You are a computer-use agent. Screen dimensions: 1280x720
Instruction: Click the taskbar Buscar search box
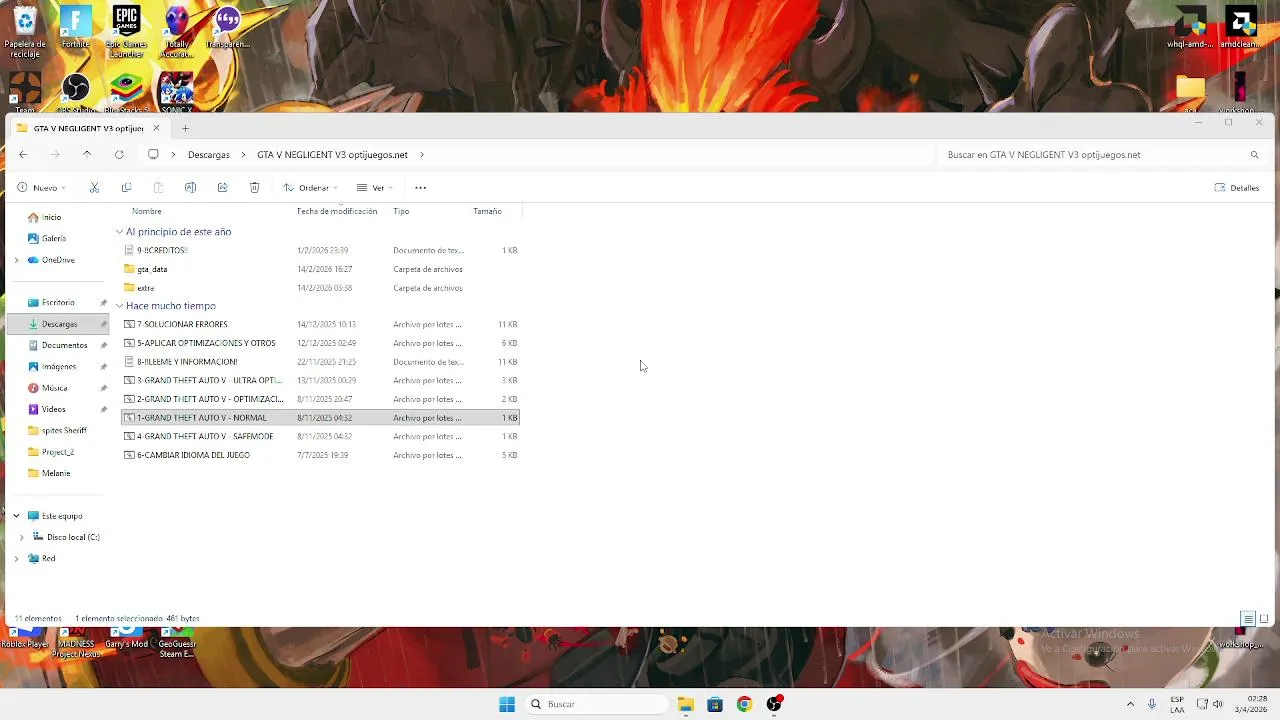[x=596, y=704]
